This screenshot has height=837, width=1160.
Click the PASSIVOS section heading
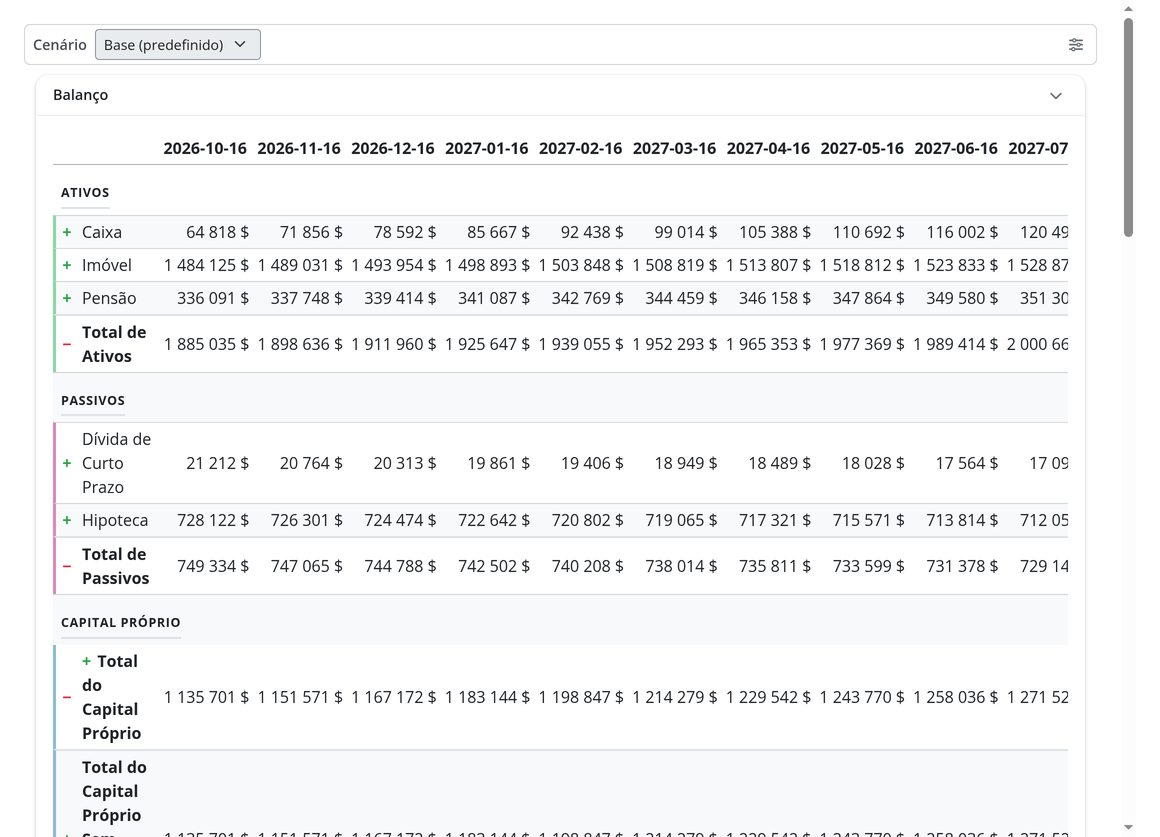(x=93, y=400)
